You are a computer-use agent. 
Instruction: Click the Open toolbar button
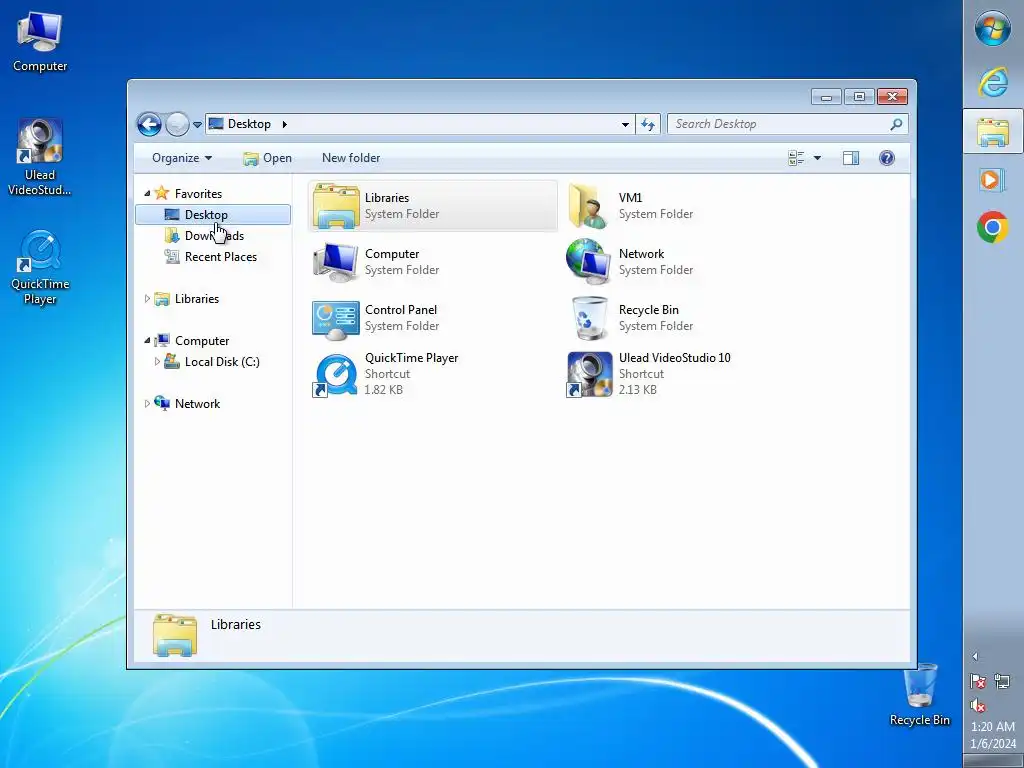[x=267, y=158]
